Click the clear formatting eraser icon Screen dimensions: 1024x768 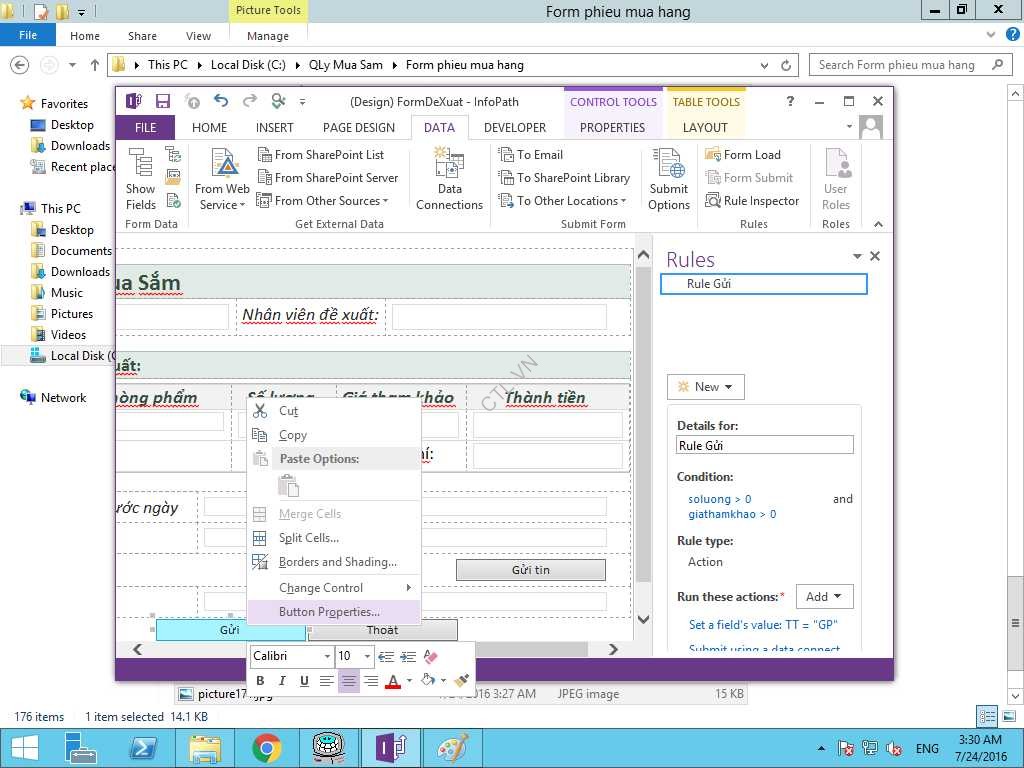point(431,657)
